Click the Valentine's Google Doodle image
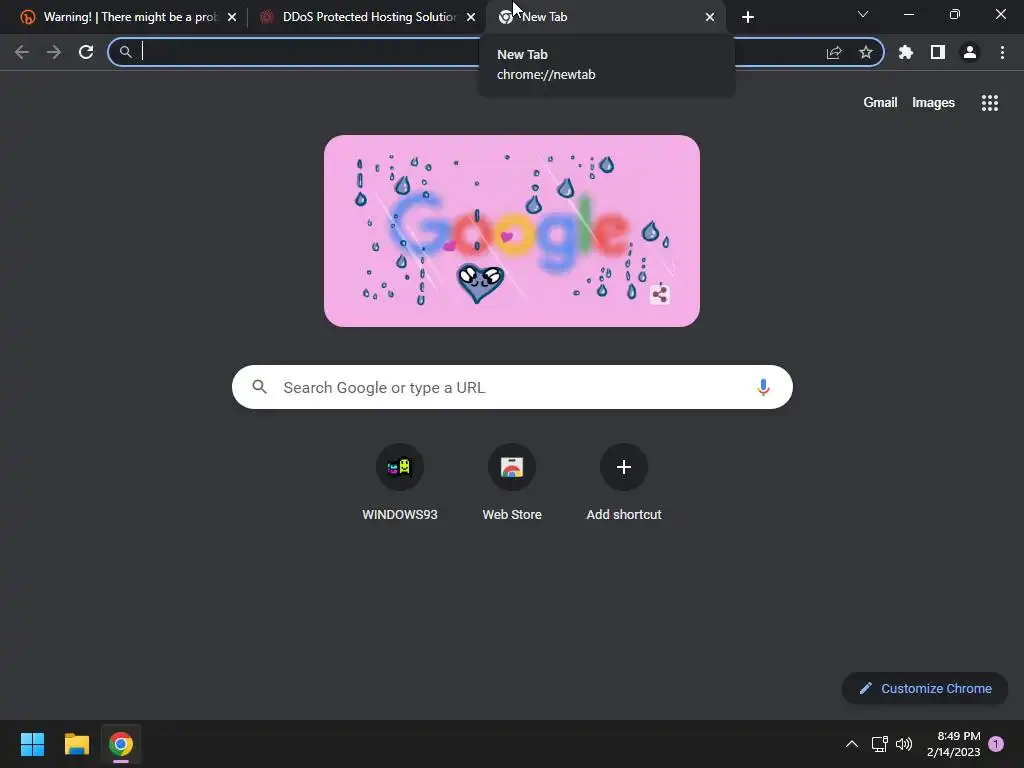Viewport: 1024px width, 768px height. pos(512,231)
